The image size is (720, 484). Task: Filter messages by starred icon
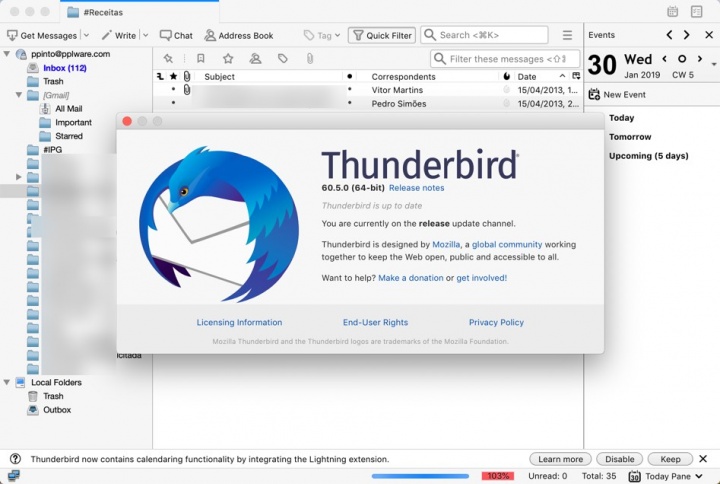click(228, 59)
